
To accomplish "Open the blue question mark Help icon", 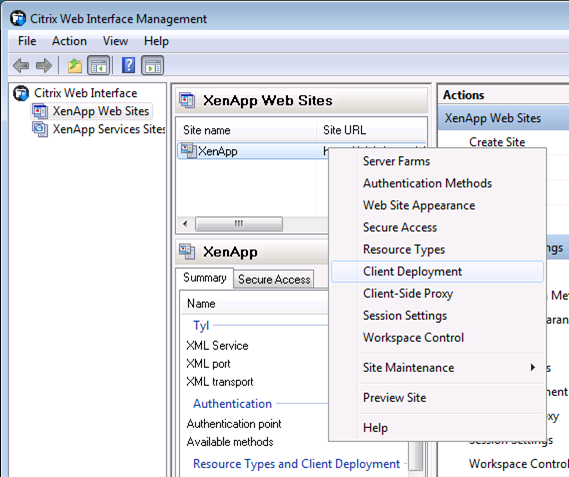I will pos(128,65).
